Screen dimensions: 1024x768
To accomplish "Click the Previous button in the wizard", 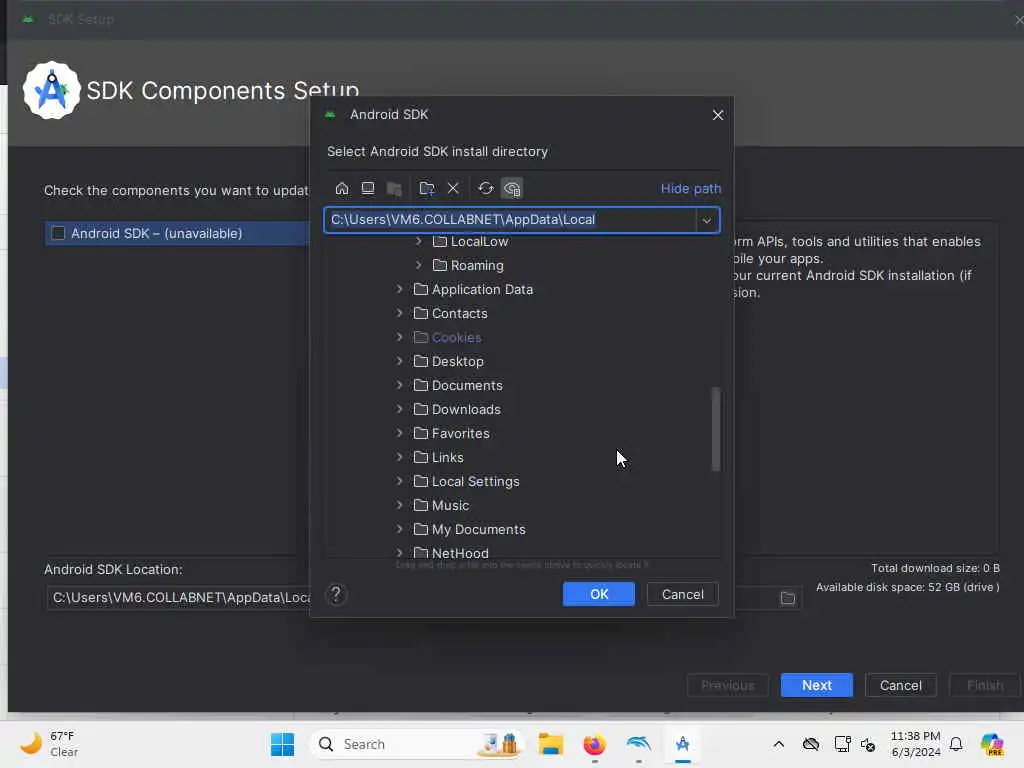I will coord(728,685).
